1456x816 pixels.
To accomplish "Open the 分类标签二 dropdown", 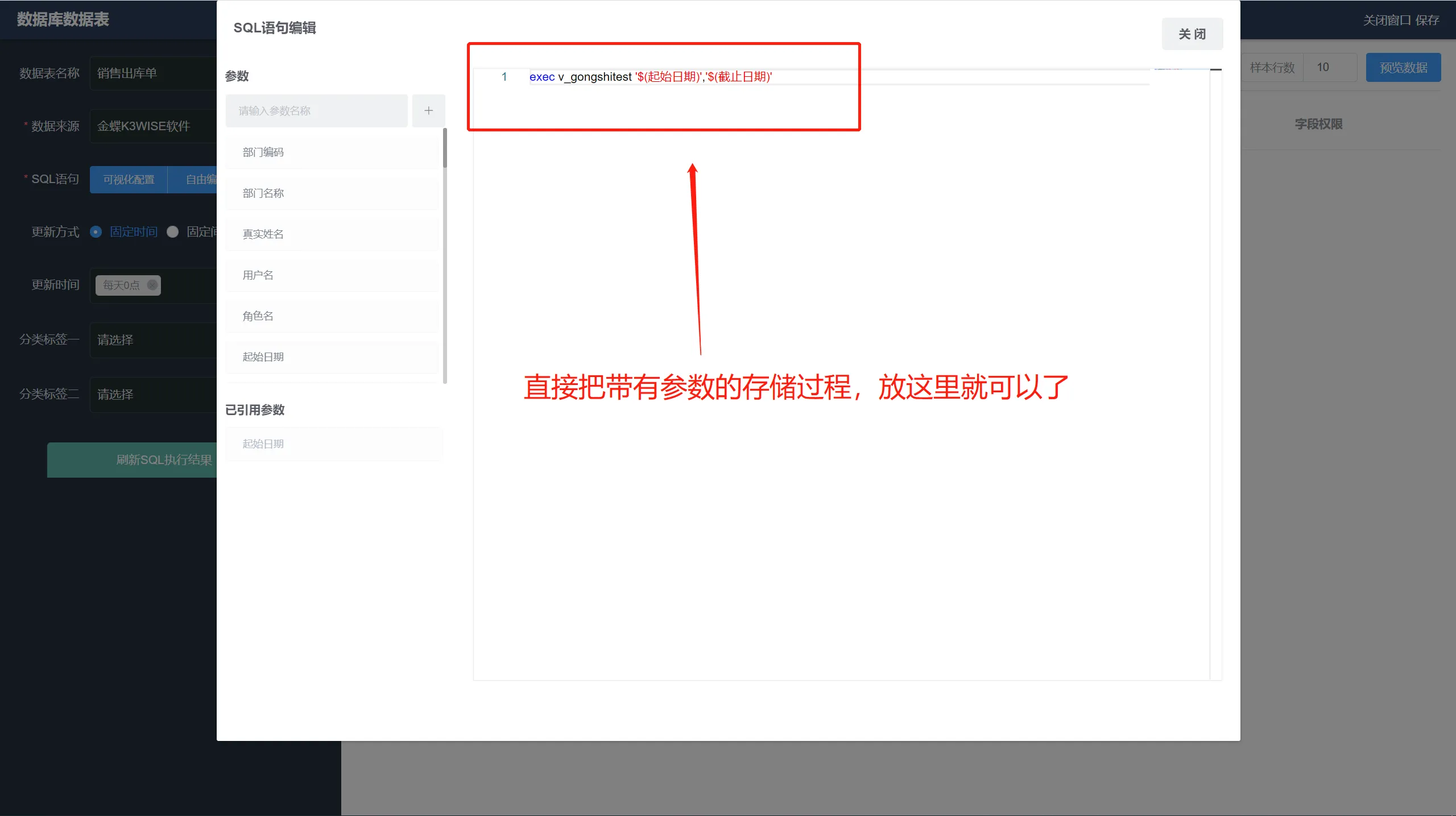I will click(153, 395).
